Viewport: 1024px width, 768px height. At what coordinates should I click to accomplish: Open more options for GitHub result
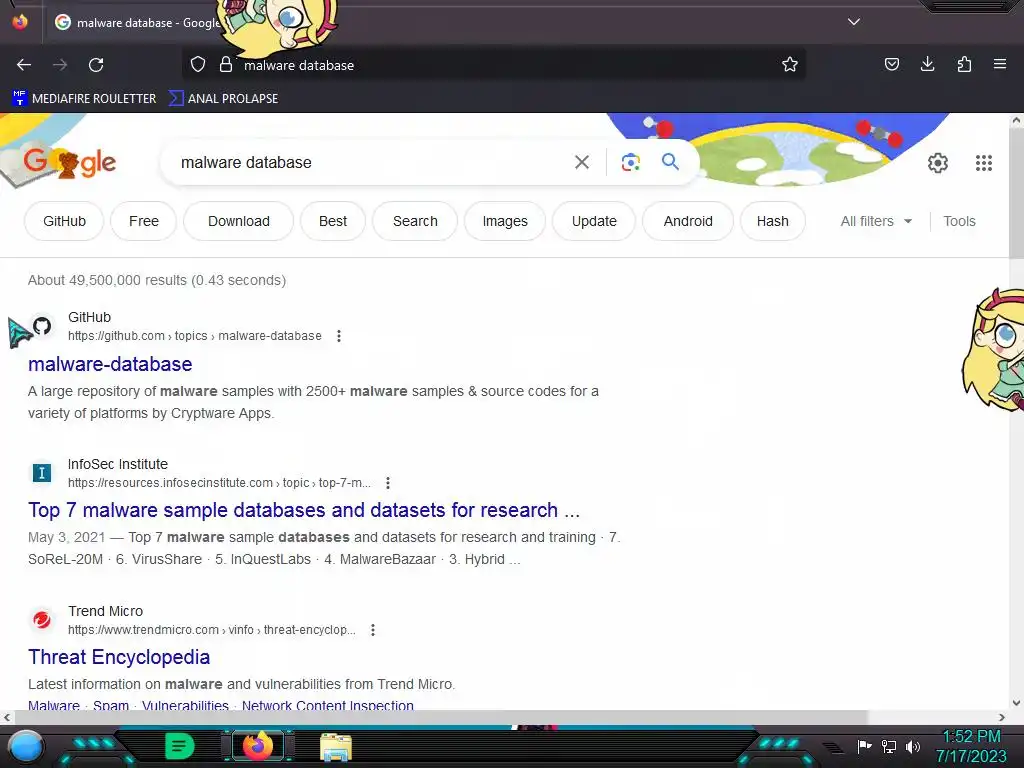pyautogui.click(x=338, y=336)
